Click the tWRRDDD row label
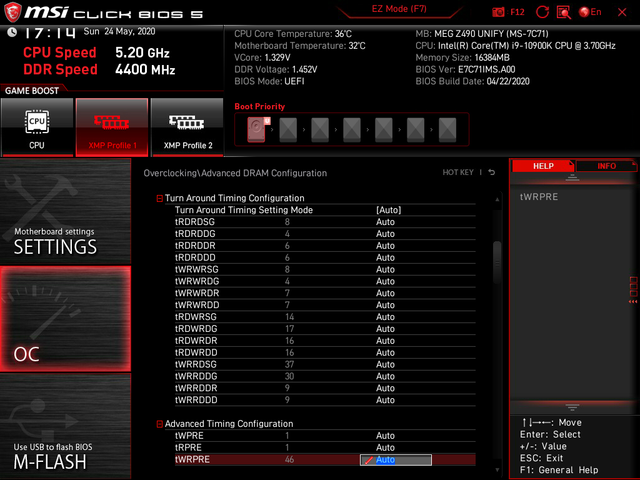The image size is (640, 480). point(196,400)
